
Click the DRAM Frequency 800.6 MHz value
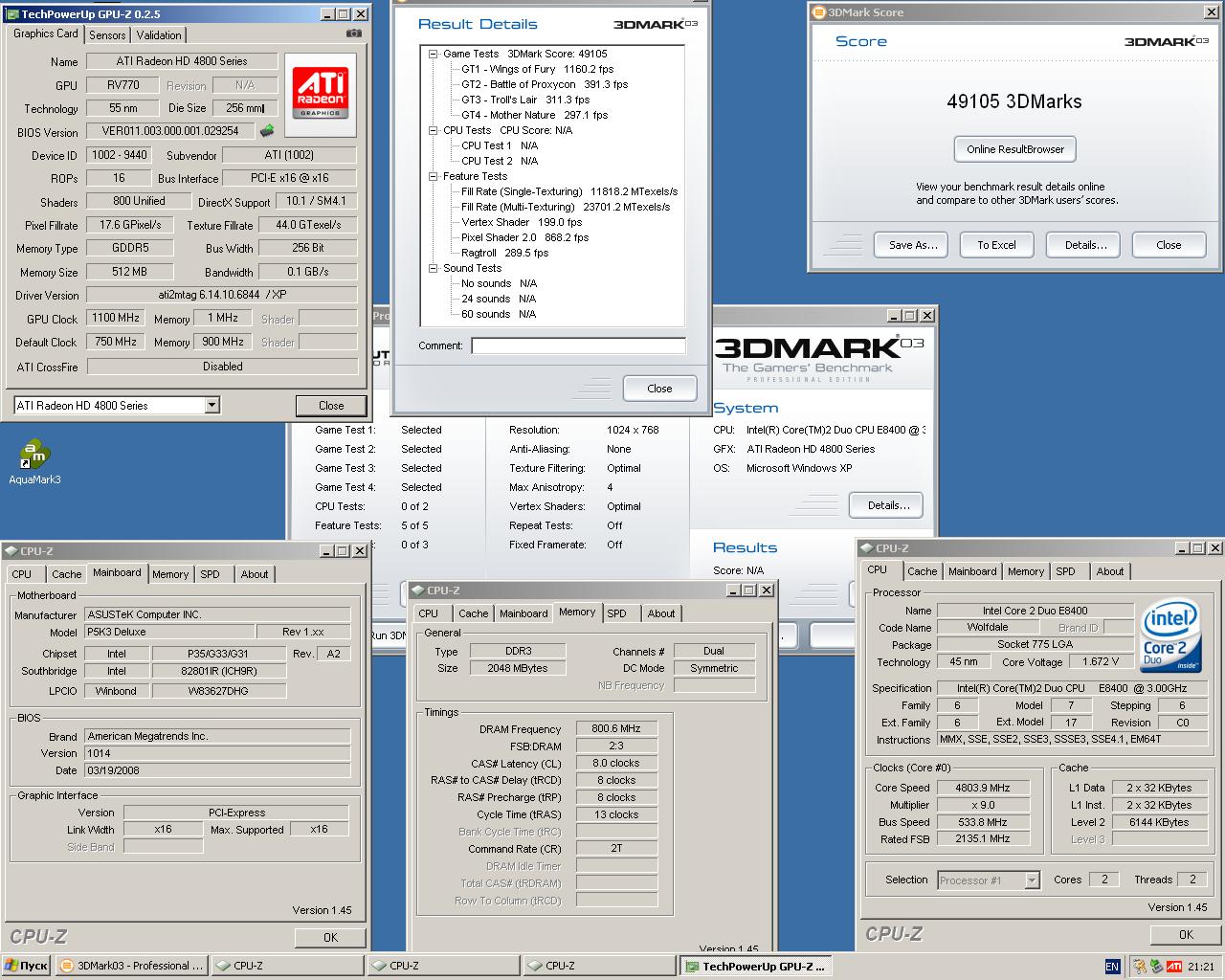coord(616,728)
